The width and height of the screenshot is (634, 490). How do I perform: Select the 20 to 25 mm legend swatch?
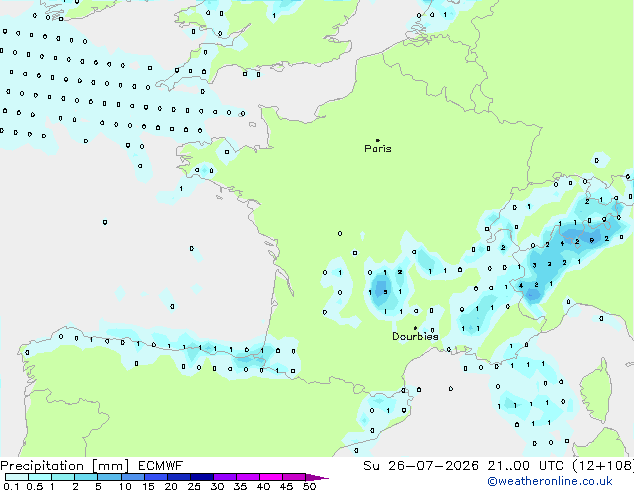[178, 477]
